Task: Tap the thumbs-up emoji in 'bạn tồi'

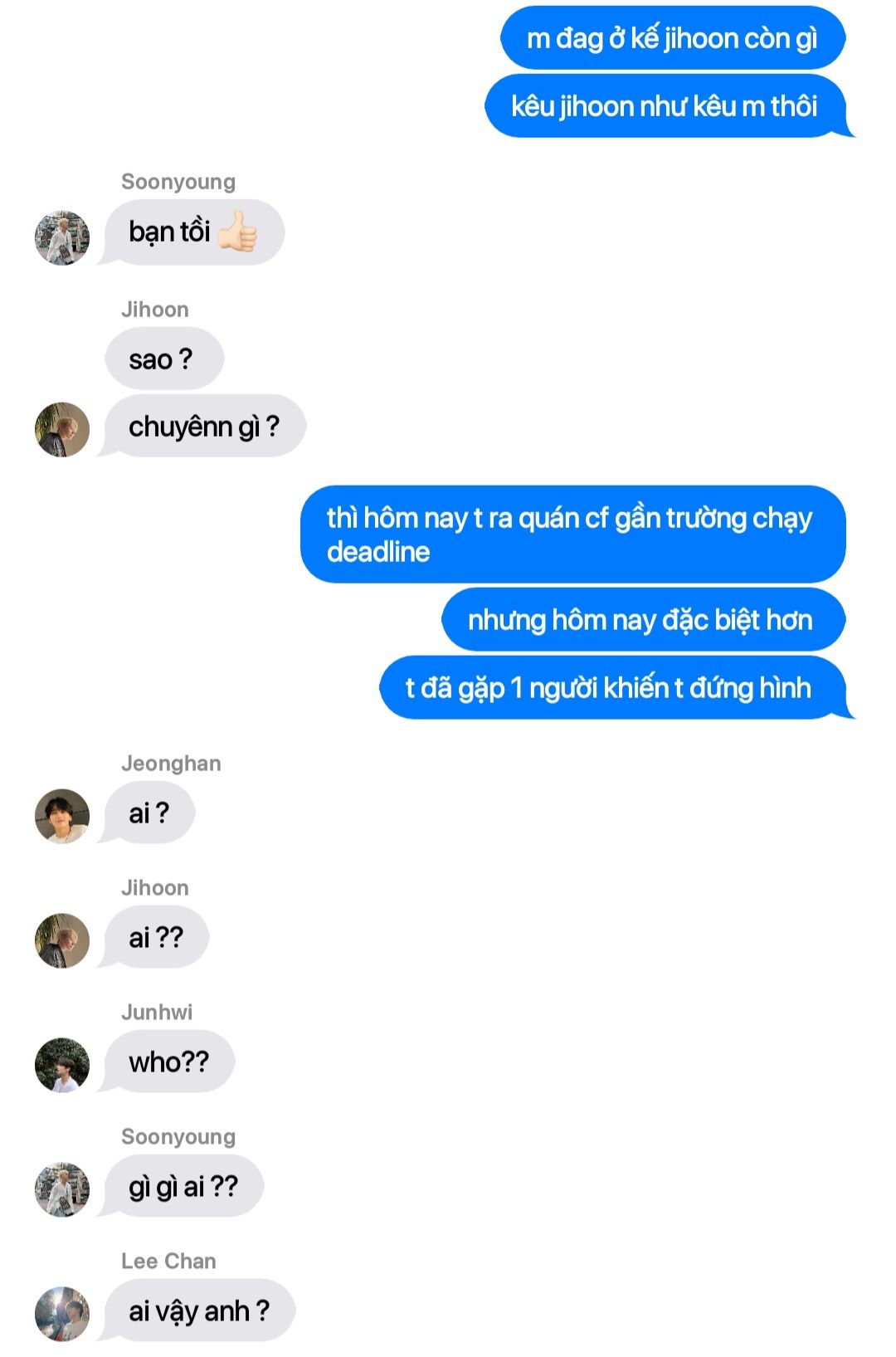Action: (237, 231)
